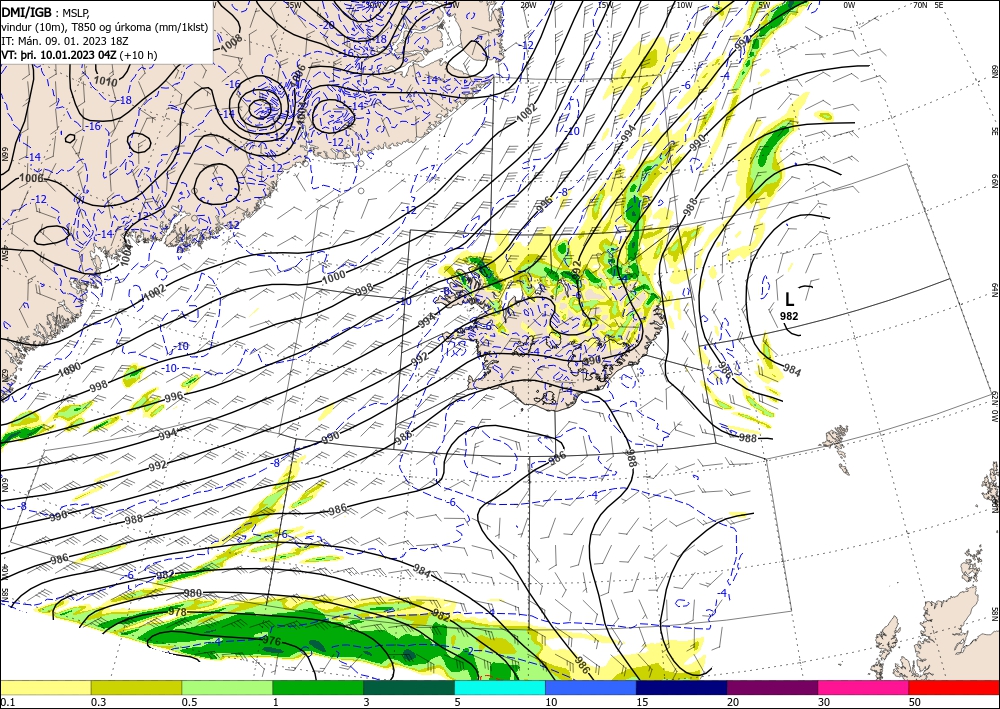
Task: Click the legend value '30'
Action: [x=824, y=702]
